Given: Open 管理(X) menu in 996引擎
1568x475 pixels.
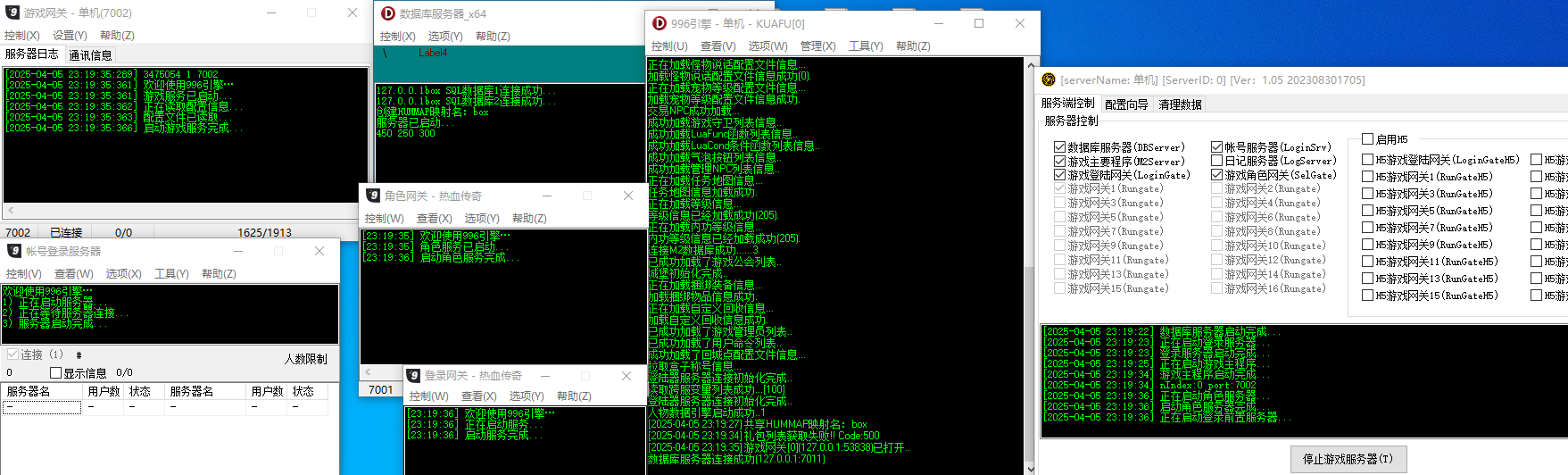Looking at the screenshot, I should [817, 46].
